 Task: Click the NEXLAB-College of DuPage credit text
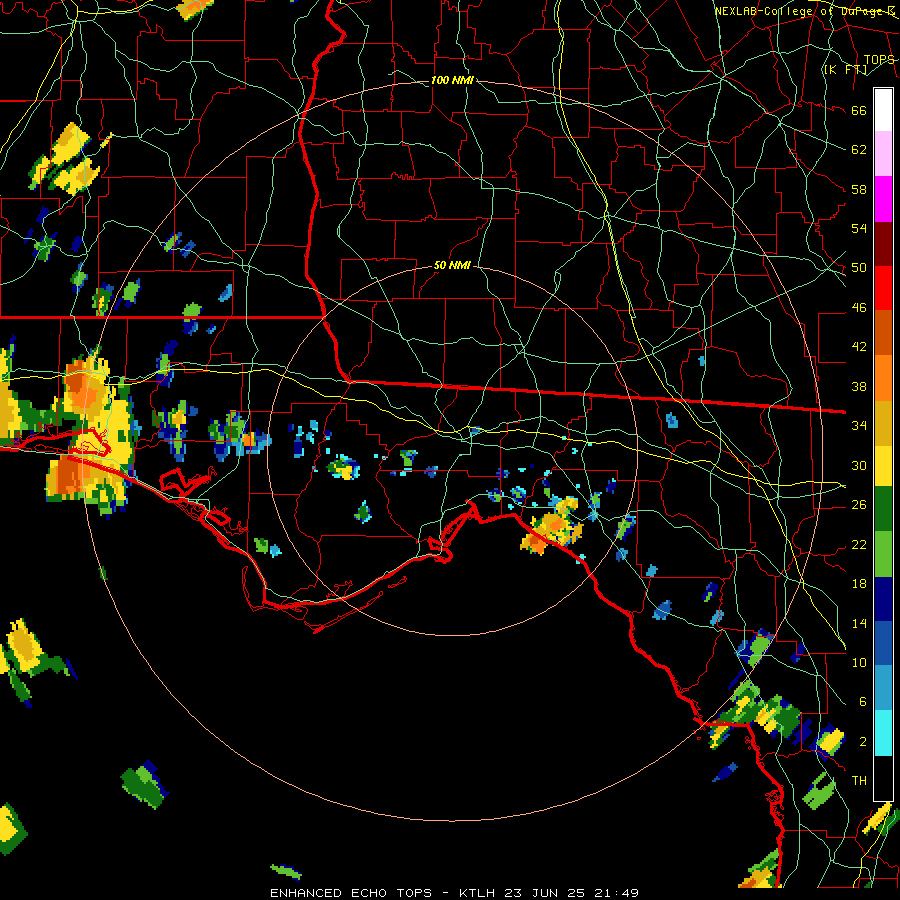point(804,11)
